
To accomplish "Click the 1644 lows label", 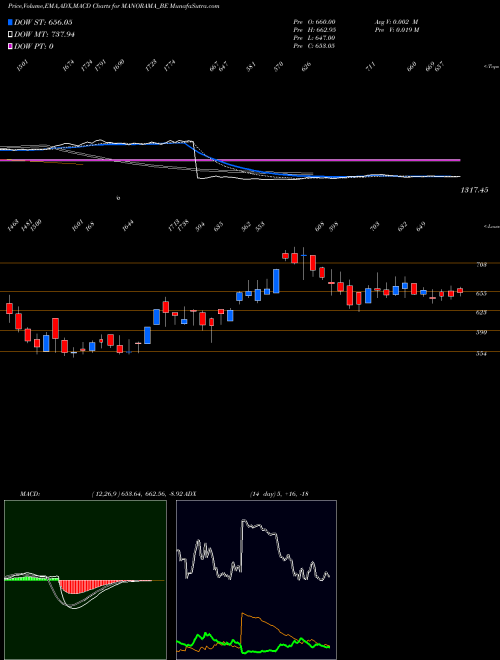I will pyautogui.click(x=128, y=226).
